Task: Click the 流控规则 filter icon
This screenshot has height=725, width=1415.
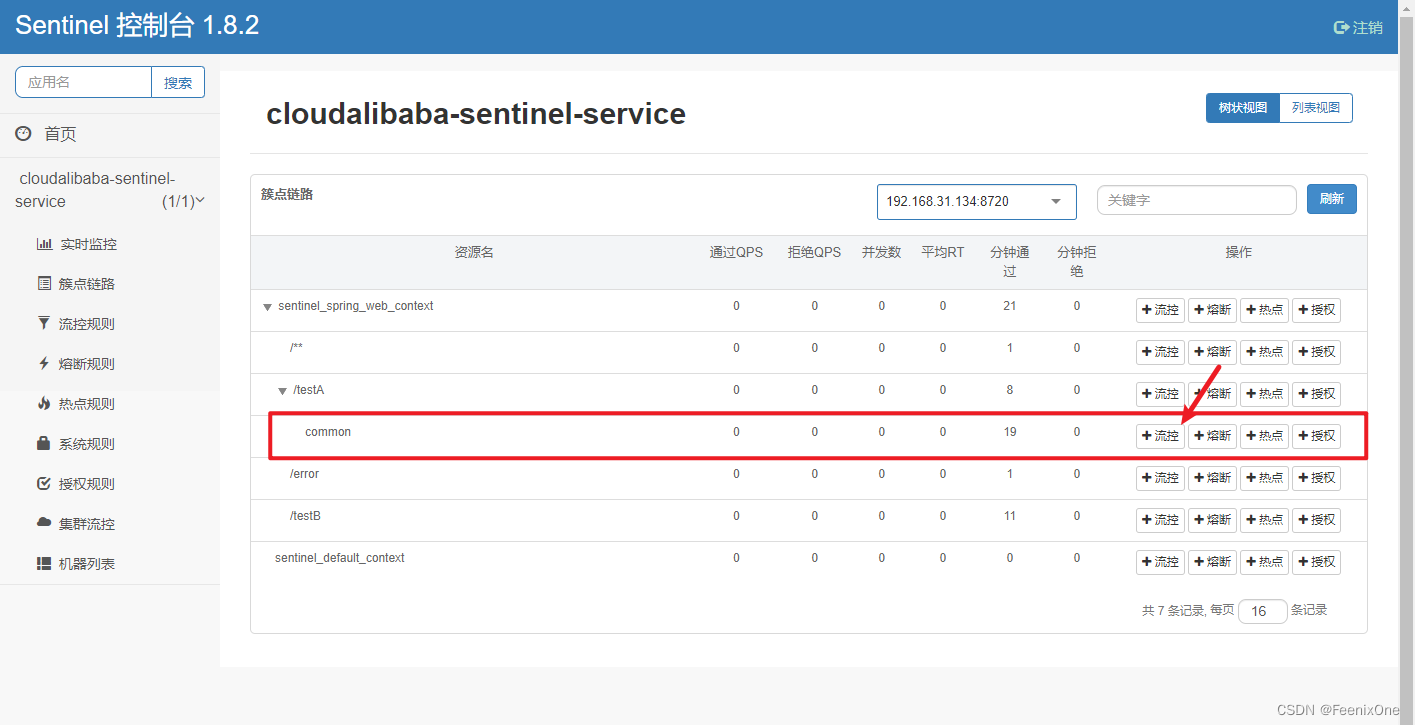Action: click(x=44, y=324)
